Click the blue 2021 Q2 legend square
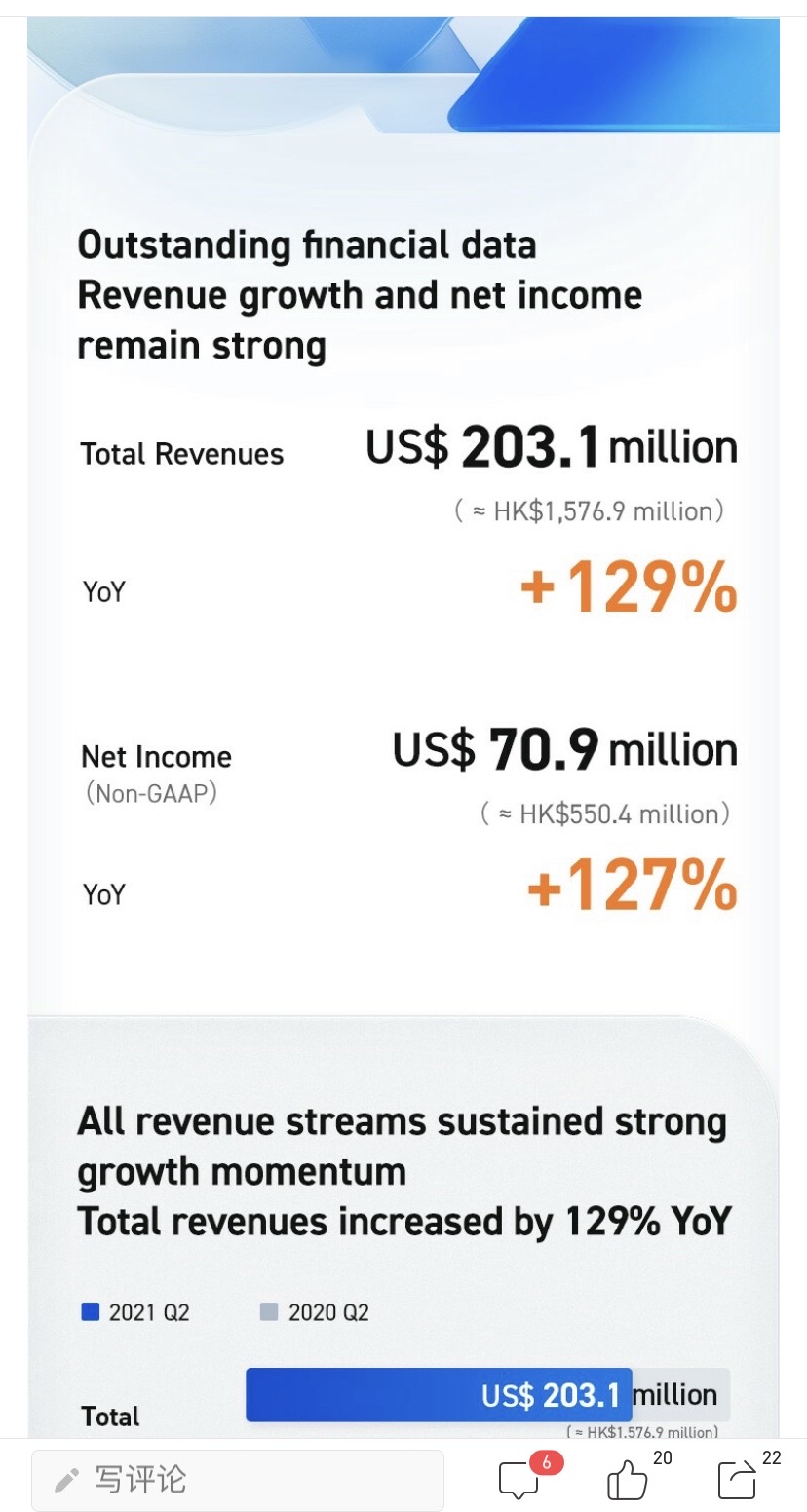 point(91,1312)
